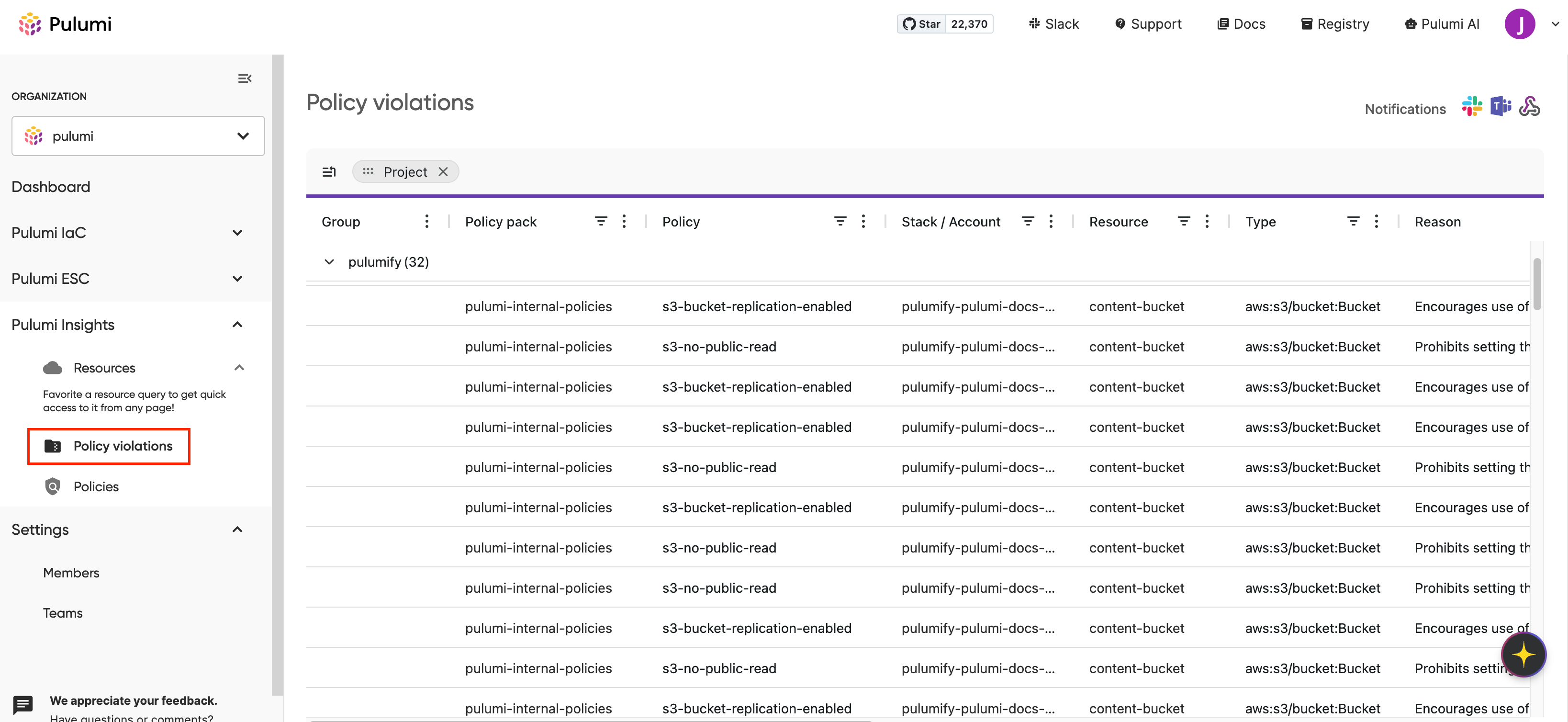
Task: Open Resource column menu dots
Action: coord(1207,222)
